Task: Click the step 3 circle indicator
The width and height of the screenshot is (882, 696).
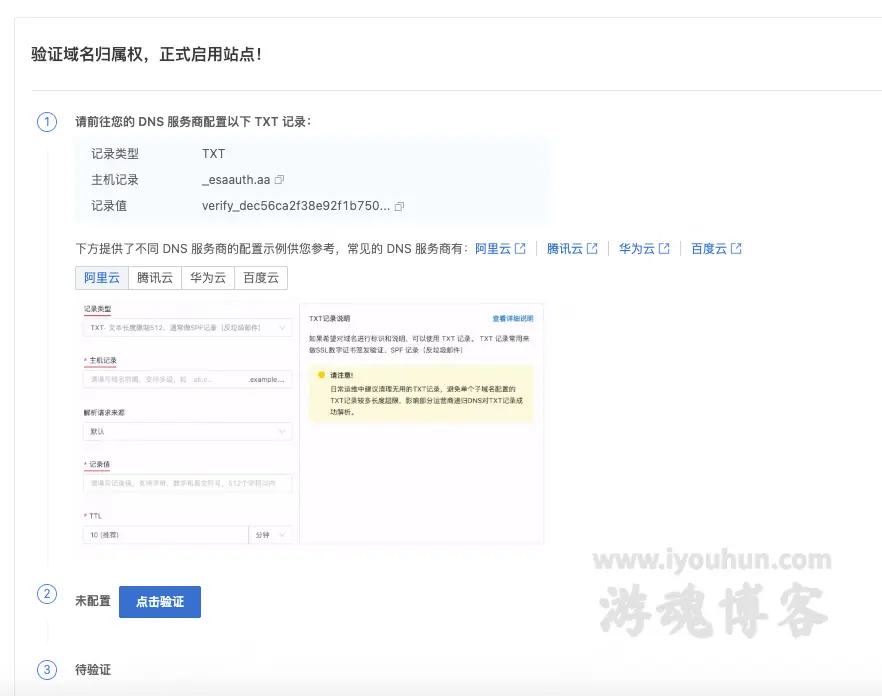Action: pos(46,669)
